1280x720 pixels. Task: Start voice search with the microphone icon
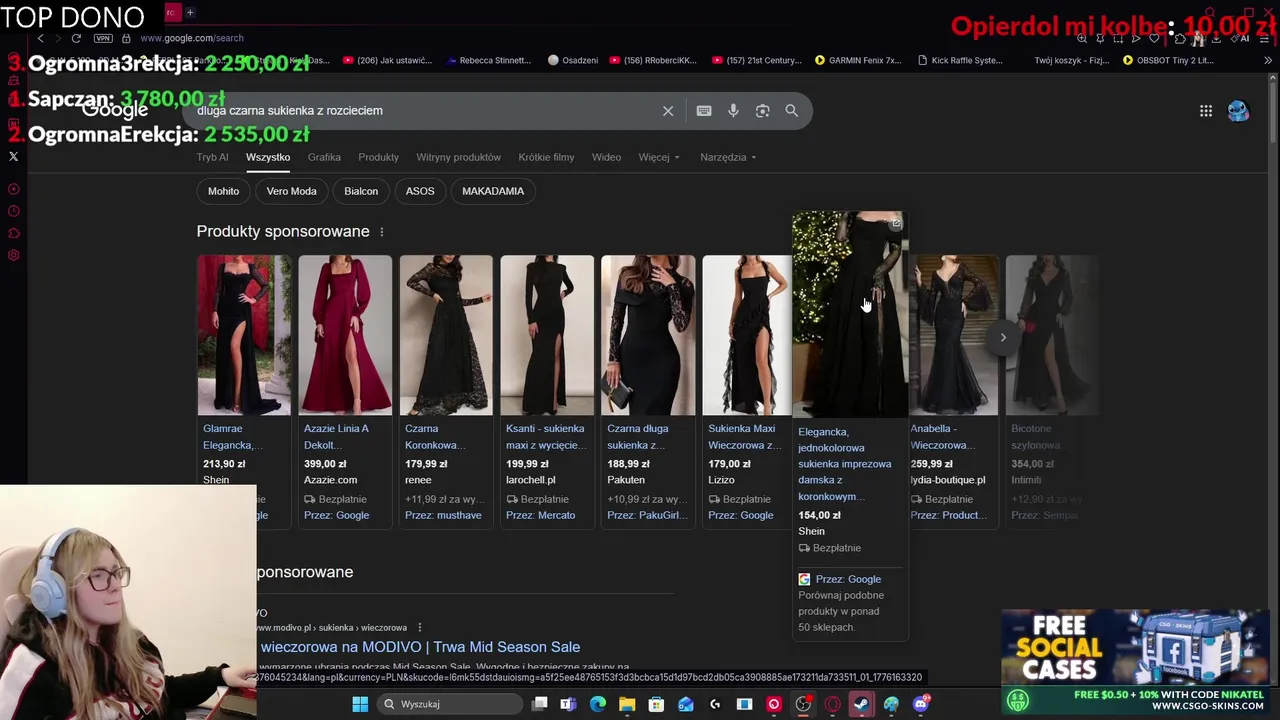[733, 111]
